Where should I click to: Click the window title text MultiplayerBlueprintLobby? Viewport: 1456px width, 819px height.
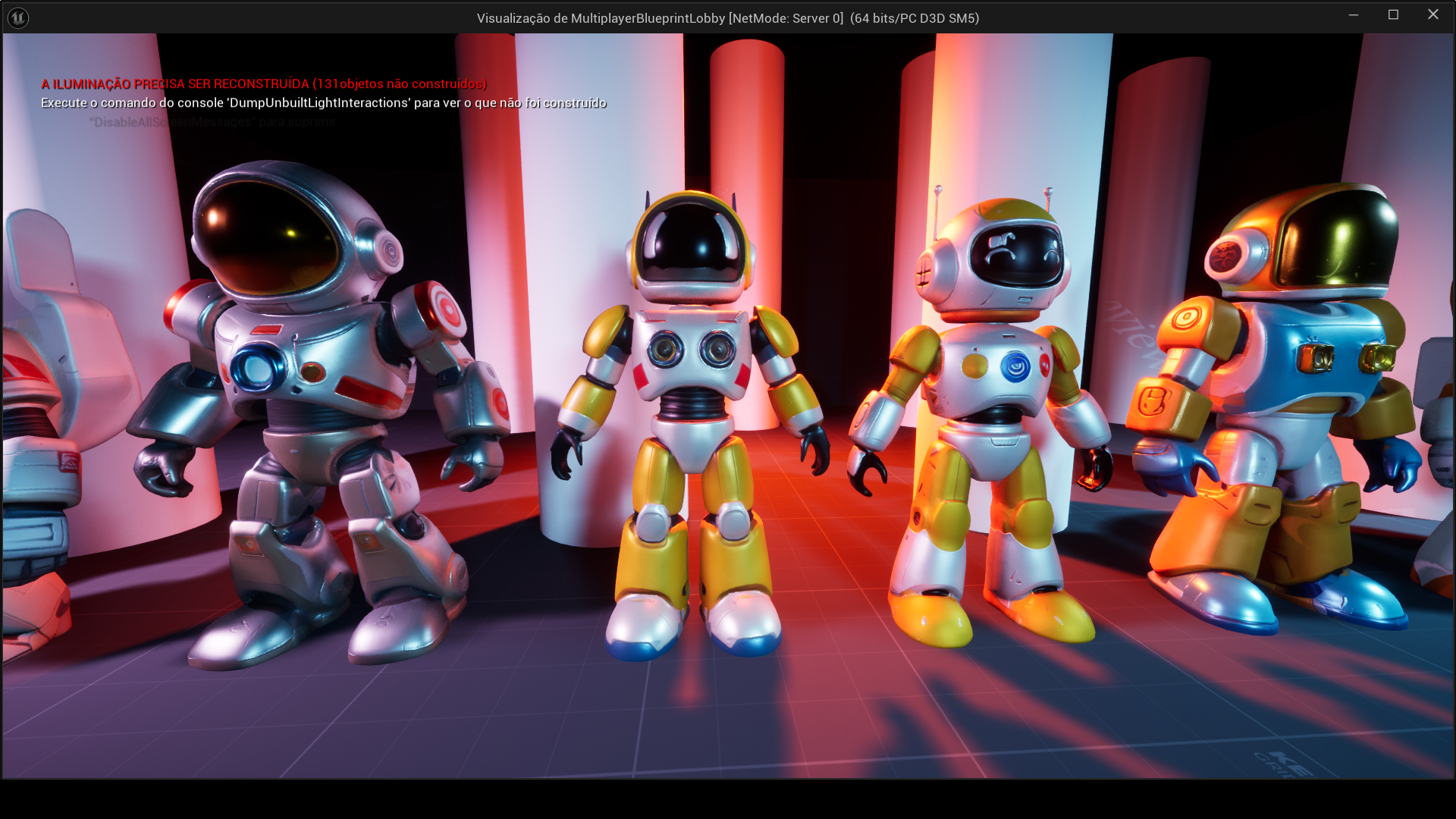click(x=648, y=18)
